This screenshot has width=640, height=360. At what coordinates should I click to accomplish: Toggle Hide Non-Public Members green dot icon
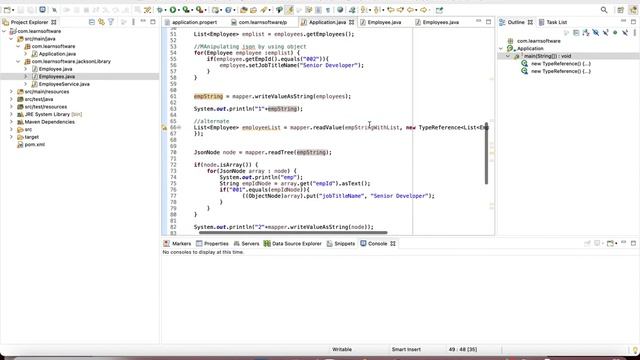tap(615, 33)
